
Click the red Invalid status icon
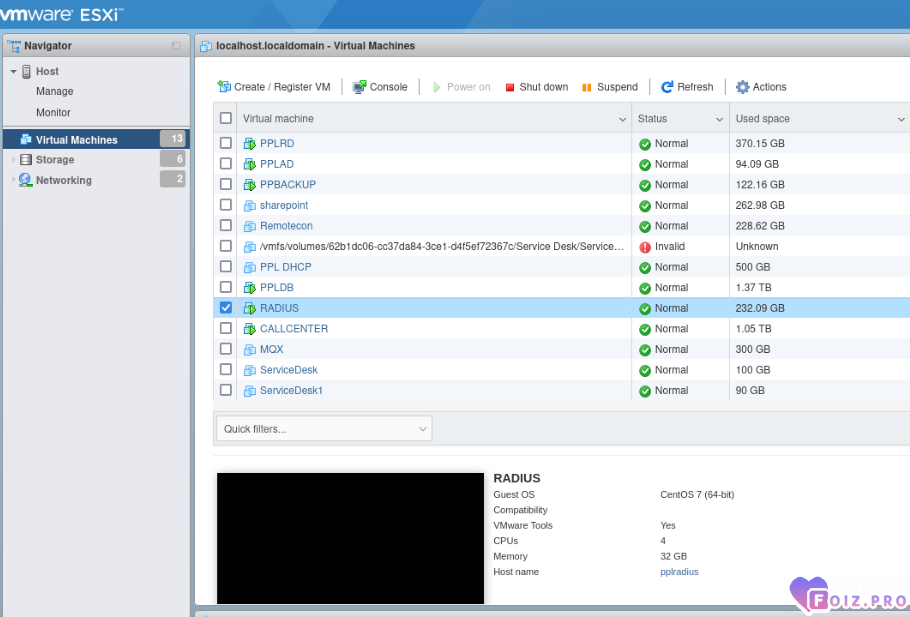pos(645,247)
